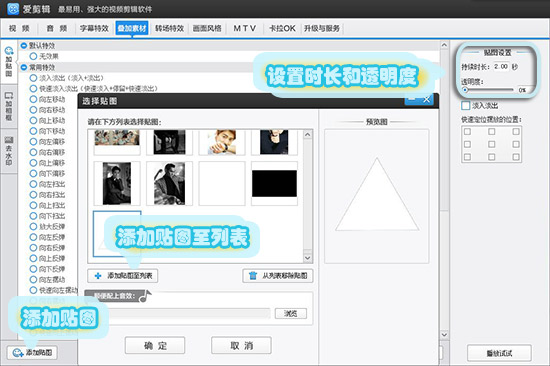Image resolution: width=550 pixels, height=366 pixels.
Task: Open the 转场特效 tab
Action: (x=169, y=28)
